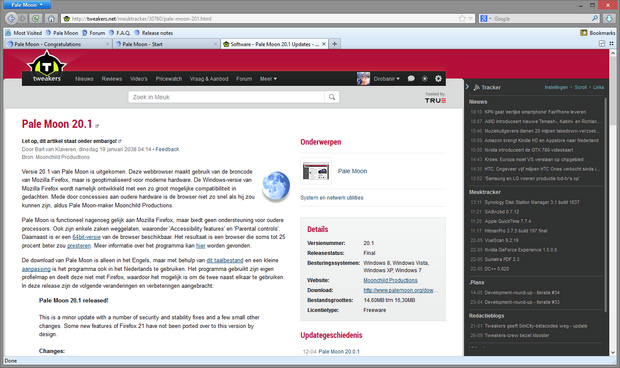Open site settings gear icon
620x368 pixels.
coord(438,79)
